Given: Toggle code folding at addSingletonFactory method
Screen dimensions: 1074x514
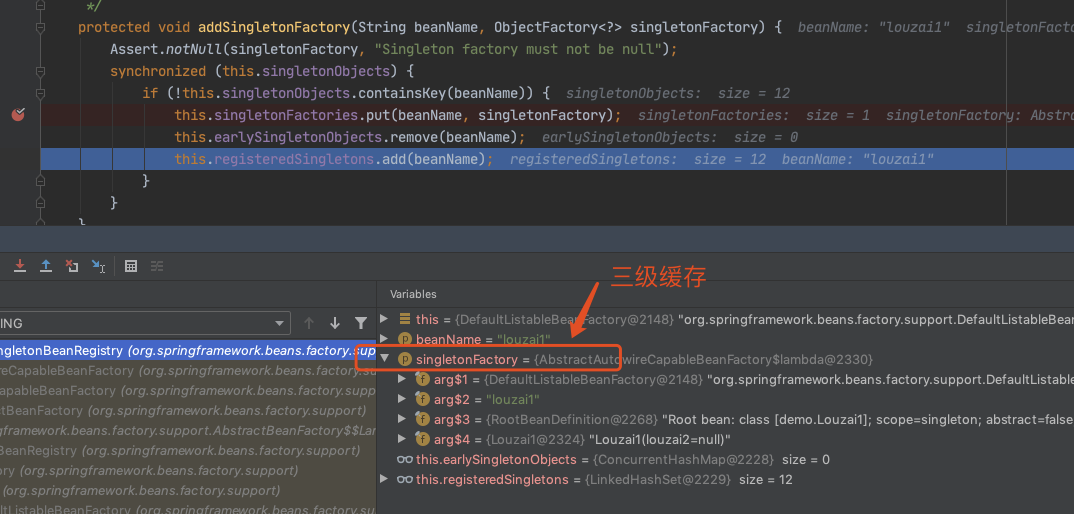Looking at the screenshot, I should pos(40,27).
